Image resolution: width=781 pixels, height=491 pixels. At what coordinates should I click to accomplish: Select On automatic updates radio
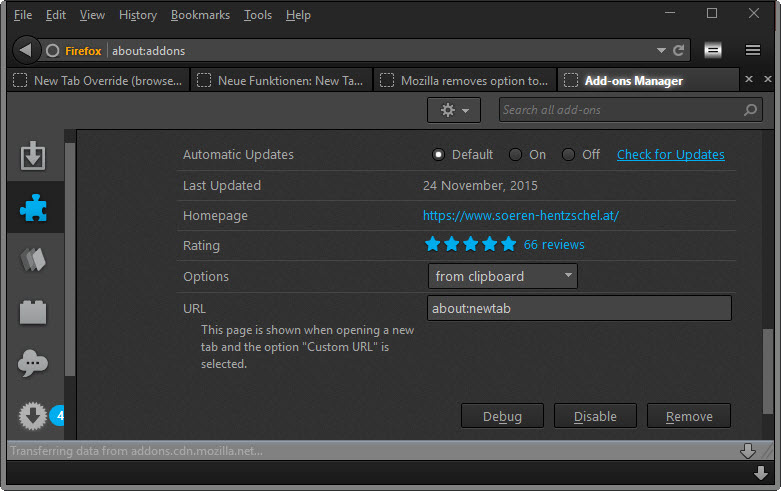pyautogui.click(x=515, y=155)
